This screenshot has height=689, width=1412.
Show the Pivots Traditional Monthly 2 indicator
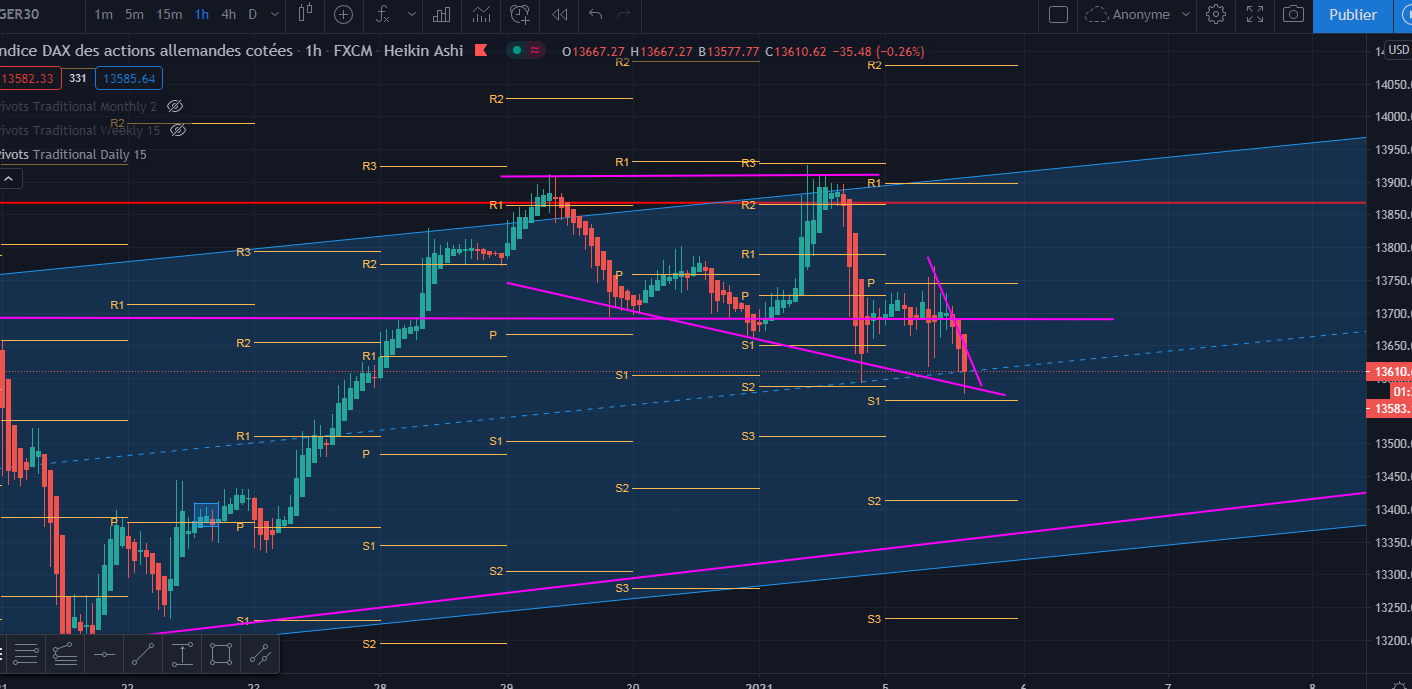coord(175,106)
